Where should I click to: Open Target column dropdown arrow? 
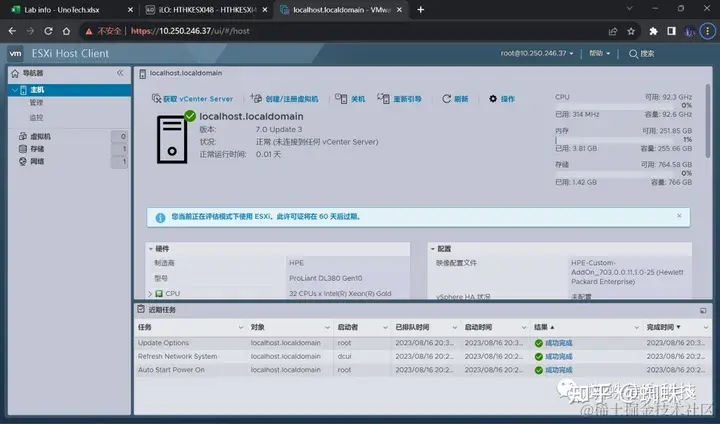click(327, 328)
